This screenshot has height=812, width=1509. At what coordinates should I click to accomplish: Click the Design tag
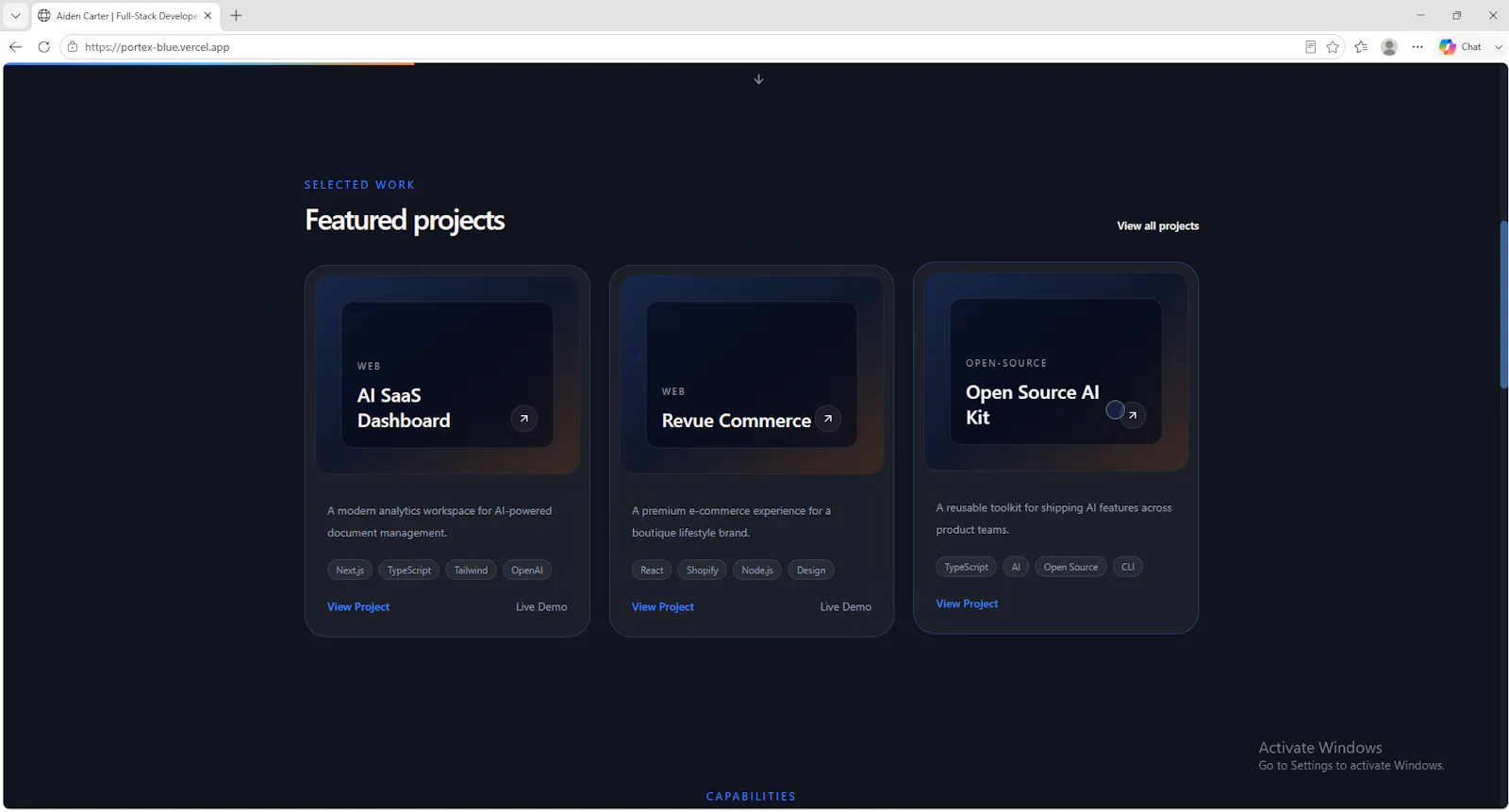click(x=811, y=570)
